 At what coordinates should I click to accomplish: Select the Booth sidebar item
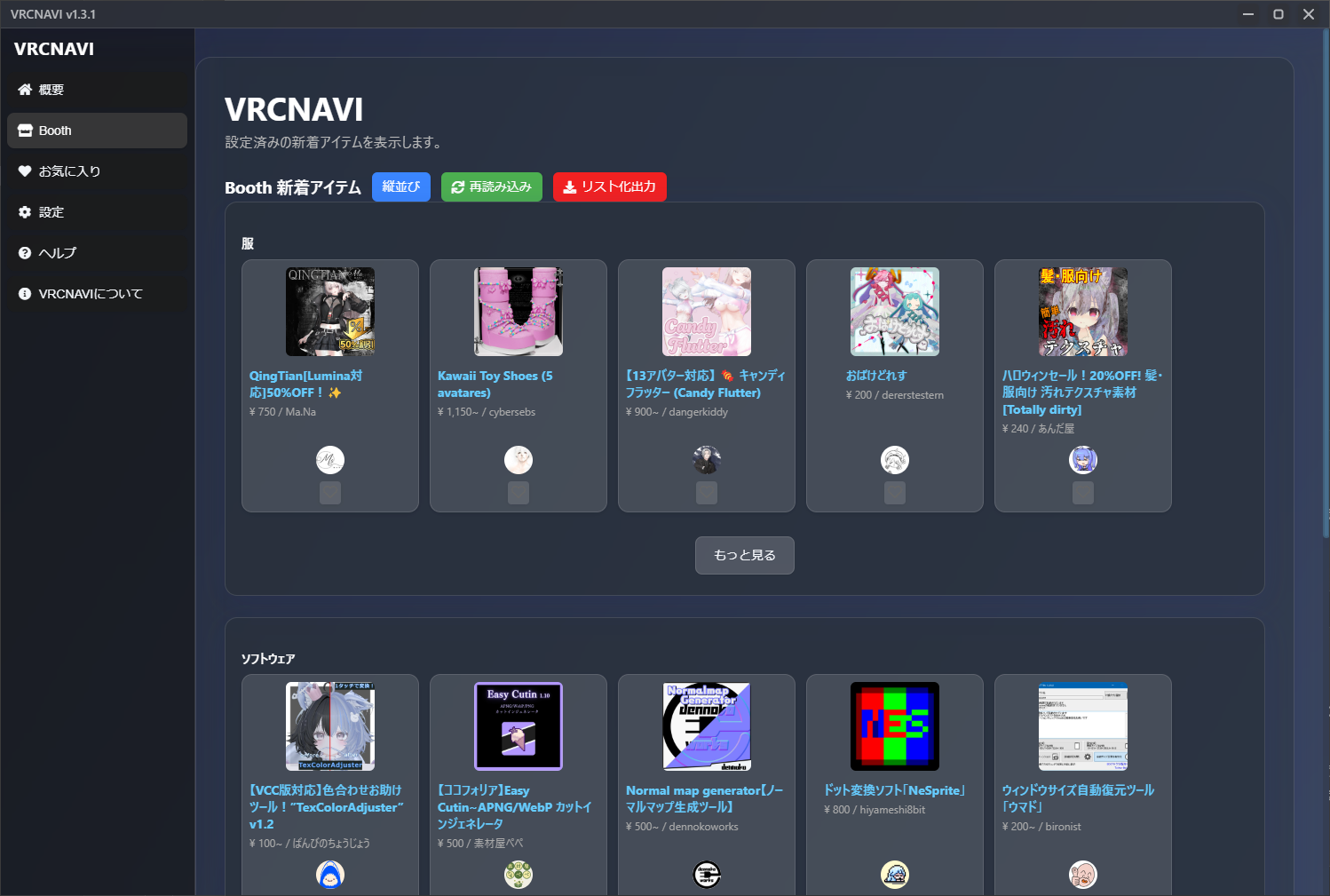97,131
